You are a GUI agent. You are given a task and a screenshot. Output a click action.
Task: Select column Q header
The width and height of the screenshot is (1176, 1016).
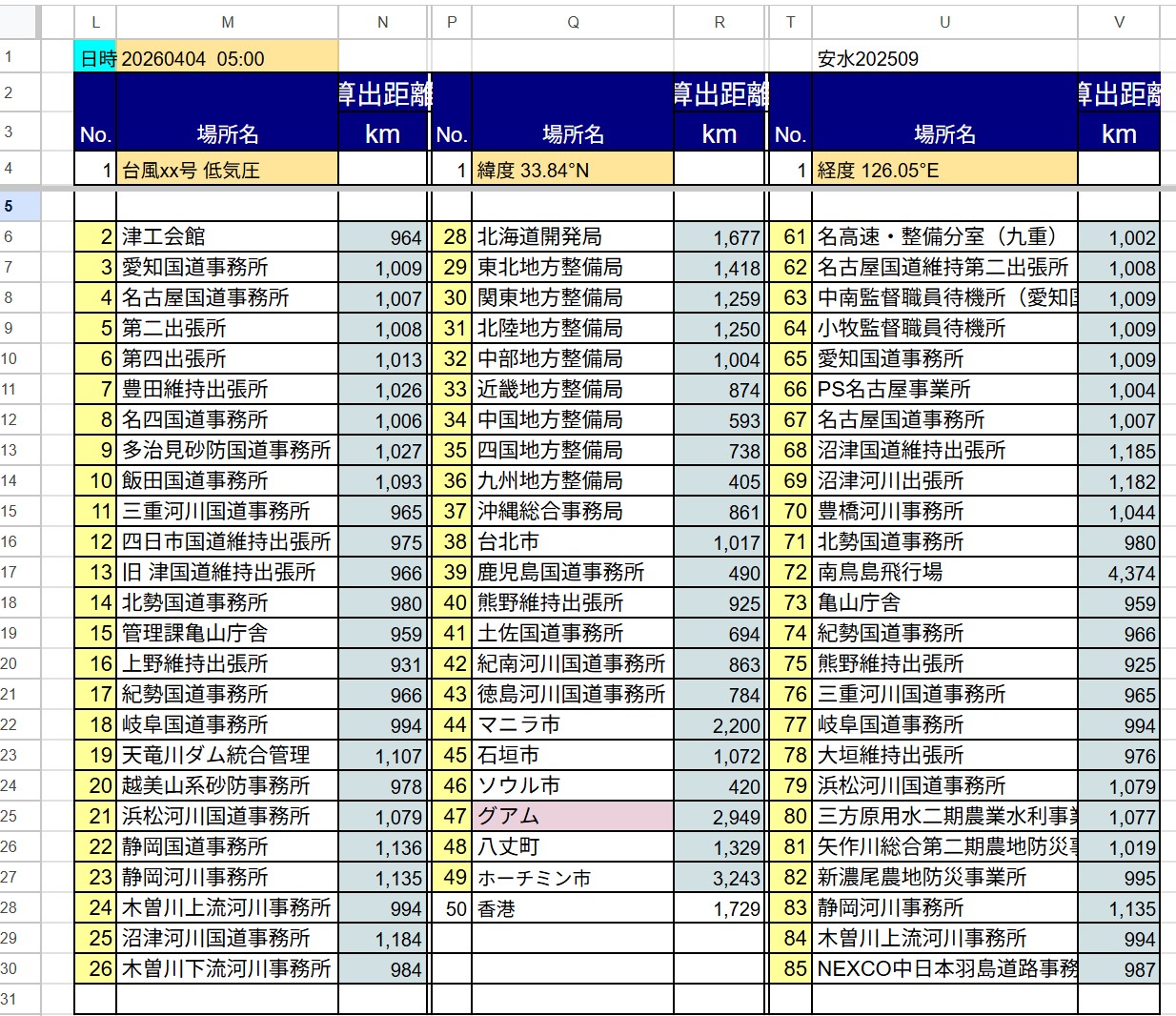tap(573, 22)
